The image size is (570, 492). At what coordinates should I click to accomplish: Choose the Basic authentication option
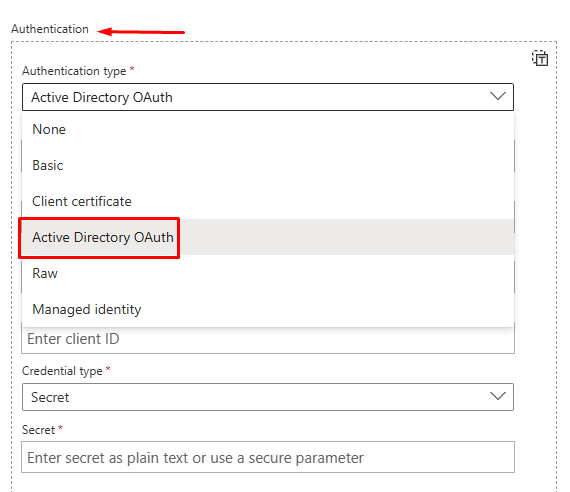click(268, 165)
